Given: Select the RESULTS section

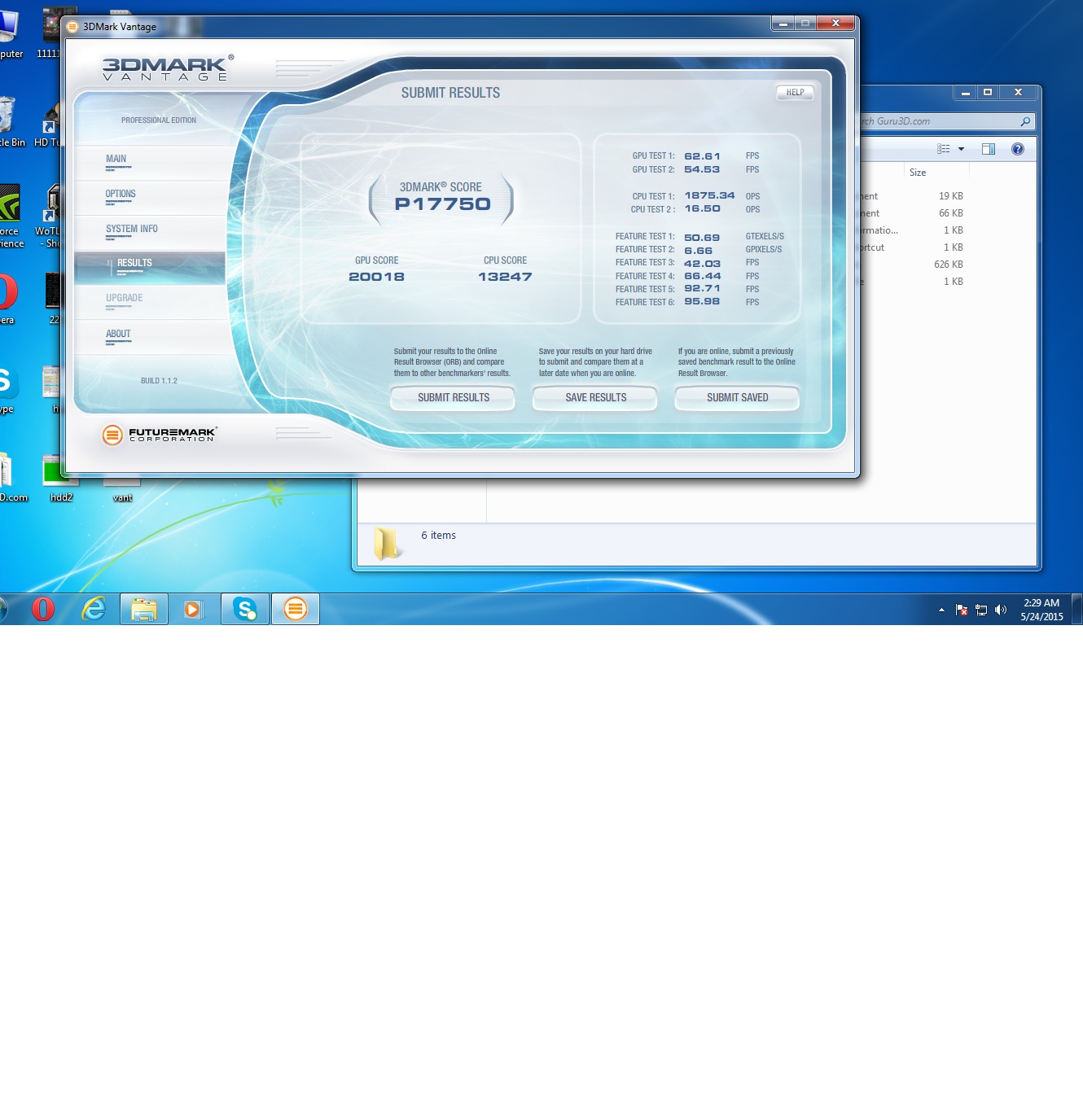Looking at the screenshot, I should click(x=150, y=268).
